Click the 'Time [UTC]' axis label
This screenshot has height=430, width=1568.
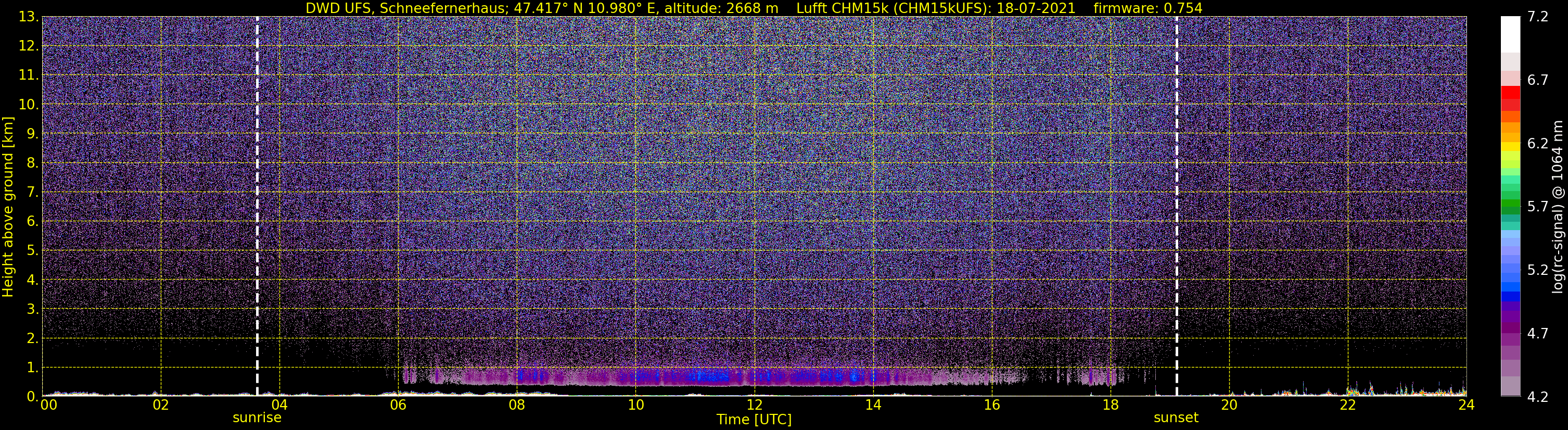point(754,420)
